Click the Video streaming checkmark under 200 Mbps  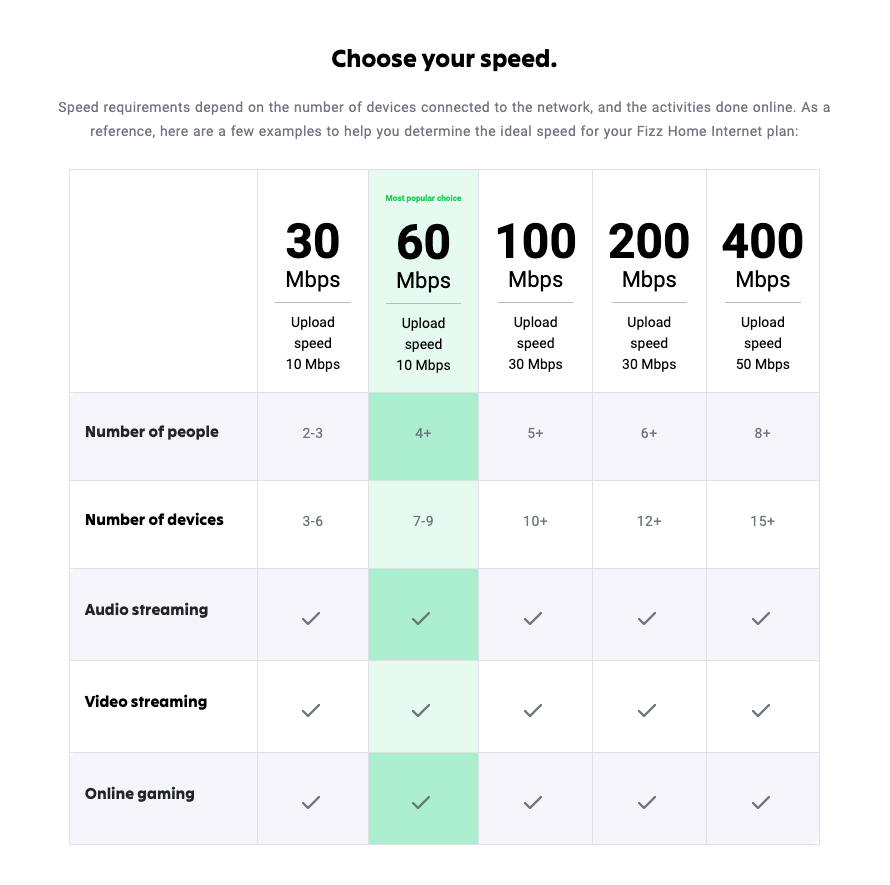(647, 711)
